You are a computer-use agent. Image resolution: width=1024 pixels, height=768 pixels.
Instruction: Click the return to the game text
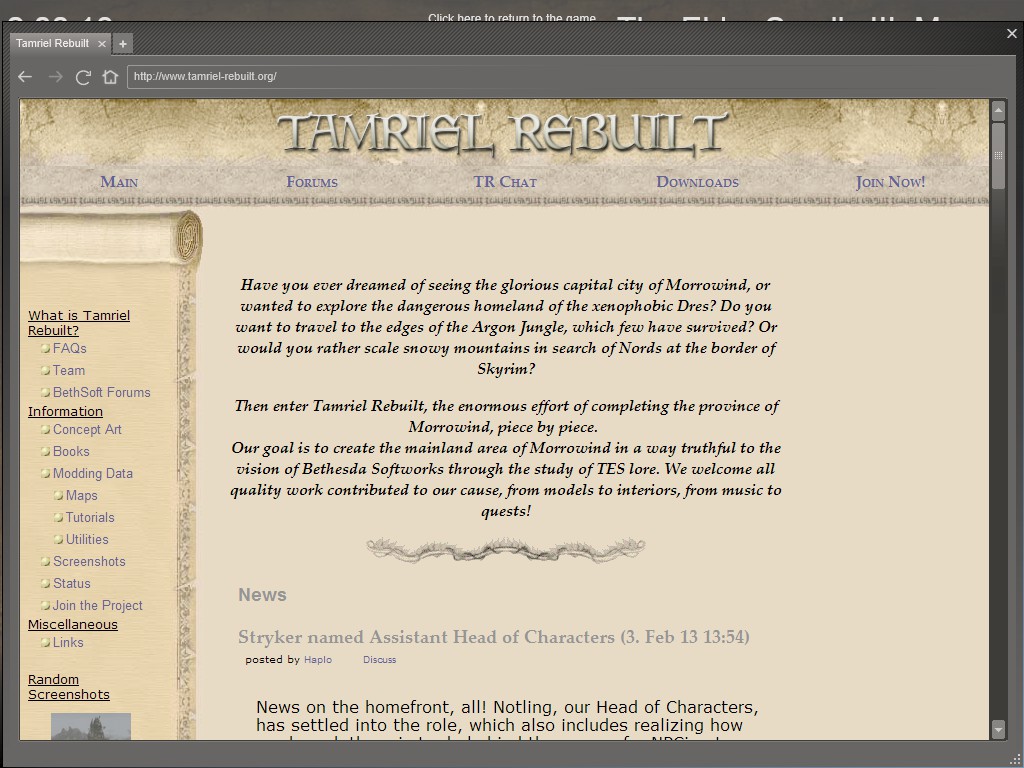click(x=511, y=18)
